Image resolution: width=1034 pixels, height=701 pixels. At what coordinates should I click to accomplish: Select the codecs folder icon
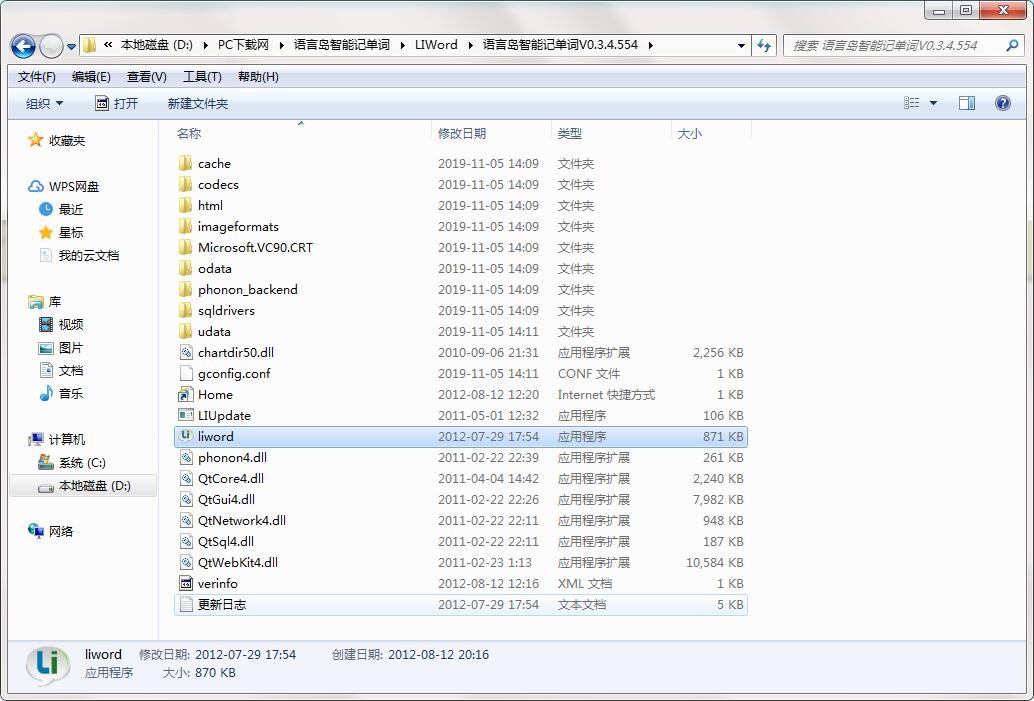tap(185, 184)
